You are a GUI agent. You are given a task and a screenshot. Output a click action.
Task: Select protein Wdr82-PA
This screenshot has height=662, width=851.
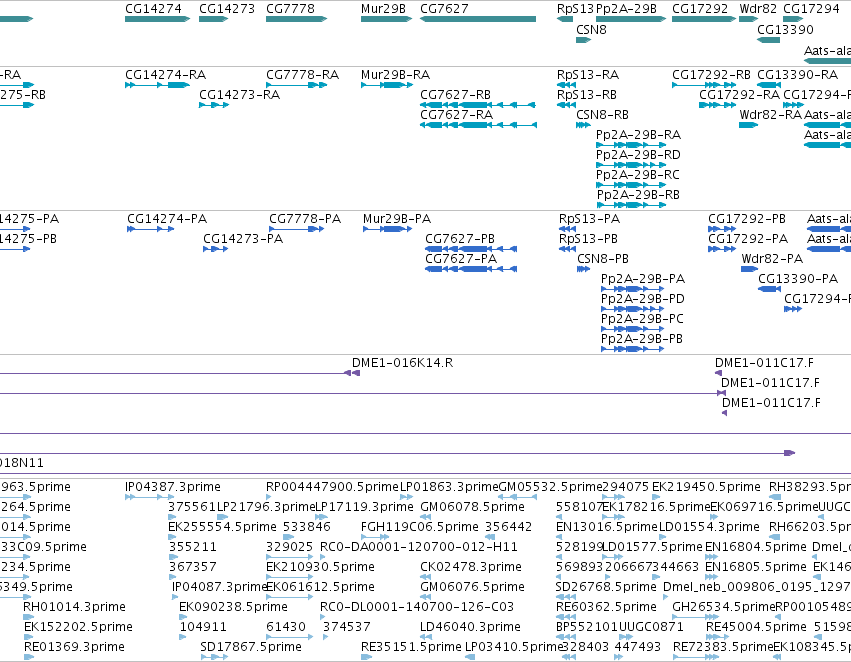click(x=750, y=269)
